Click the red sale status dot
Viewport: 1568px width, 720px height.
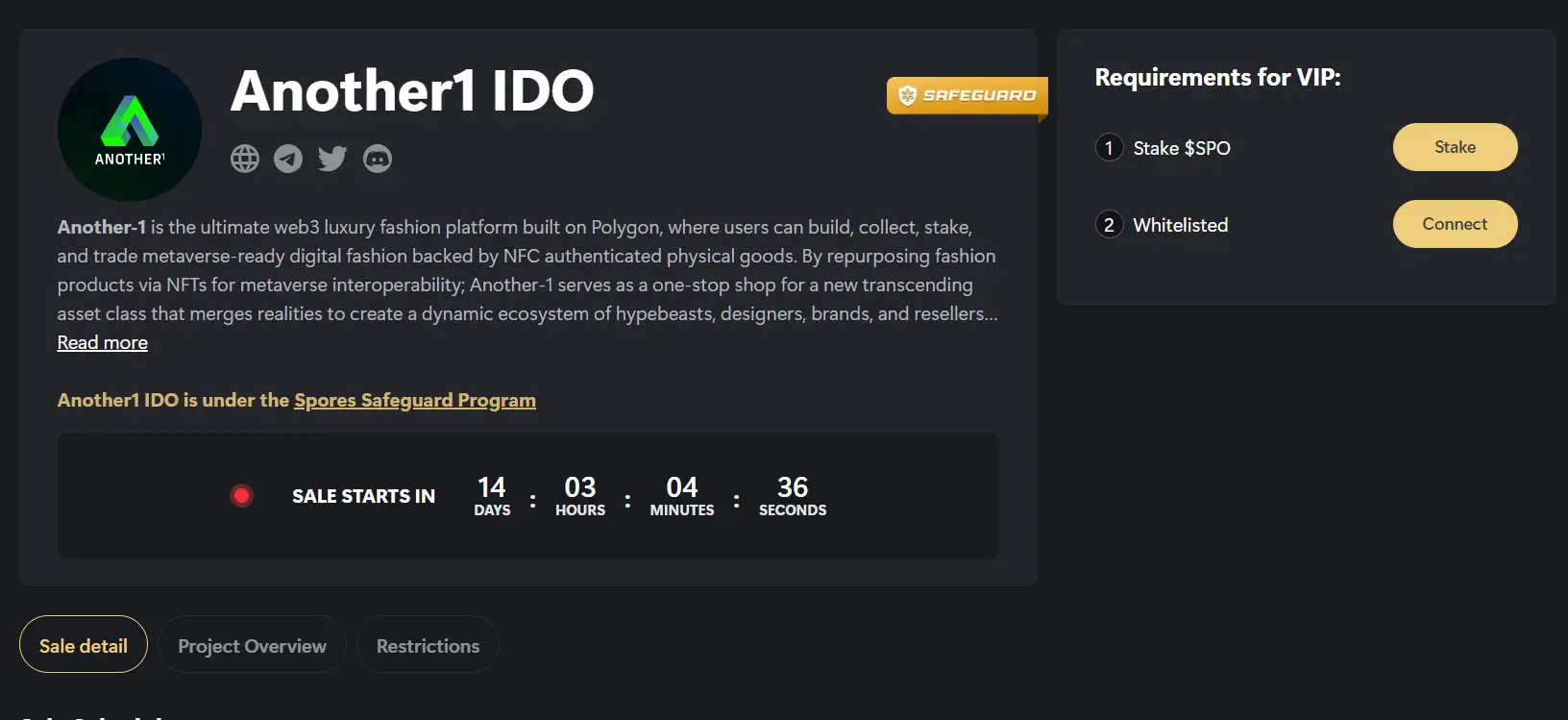[241, 496]
